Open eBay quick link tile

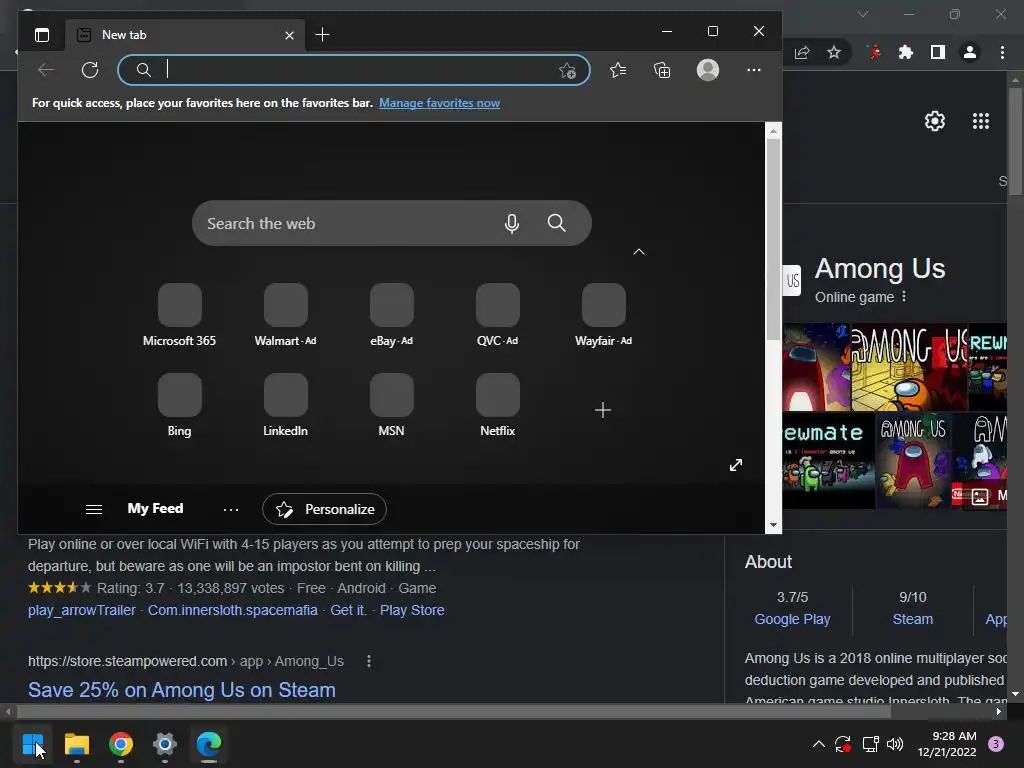click(391, 315)
